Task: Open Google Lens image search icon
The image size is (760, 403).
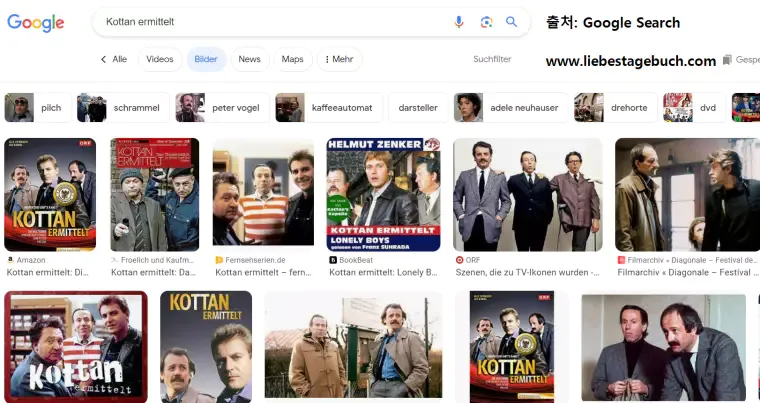Action: (x=486, y=22)
